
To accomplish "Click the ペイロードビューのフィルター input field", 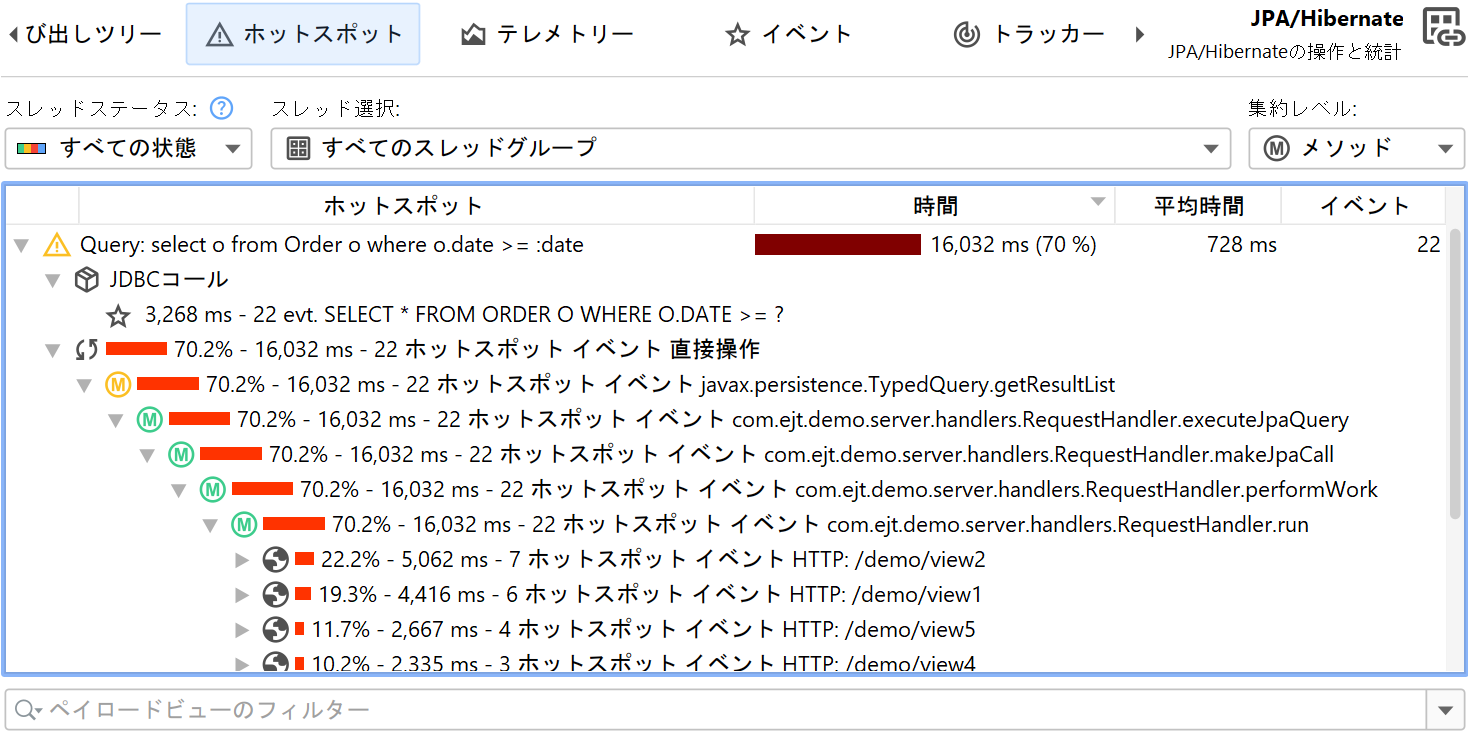I will pos(715,710).
